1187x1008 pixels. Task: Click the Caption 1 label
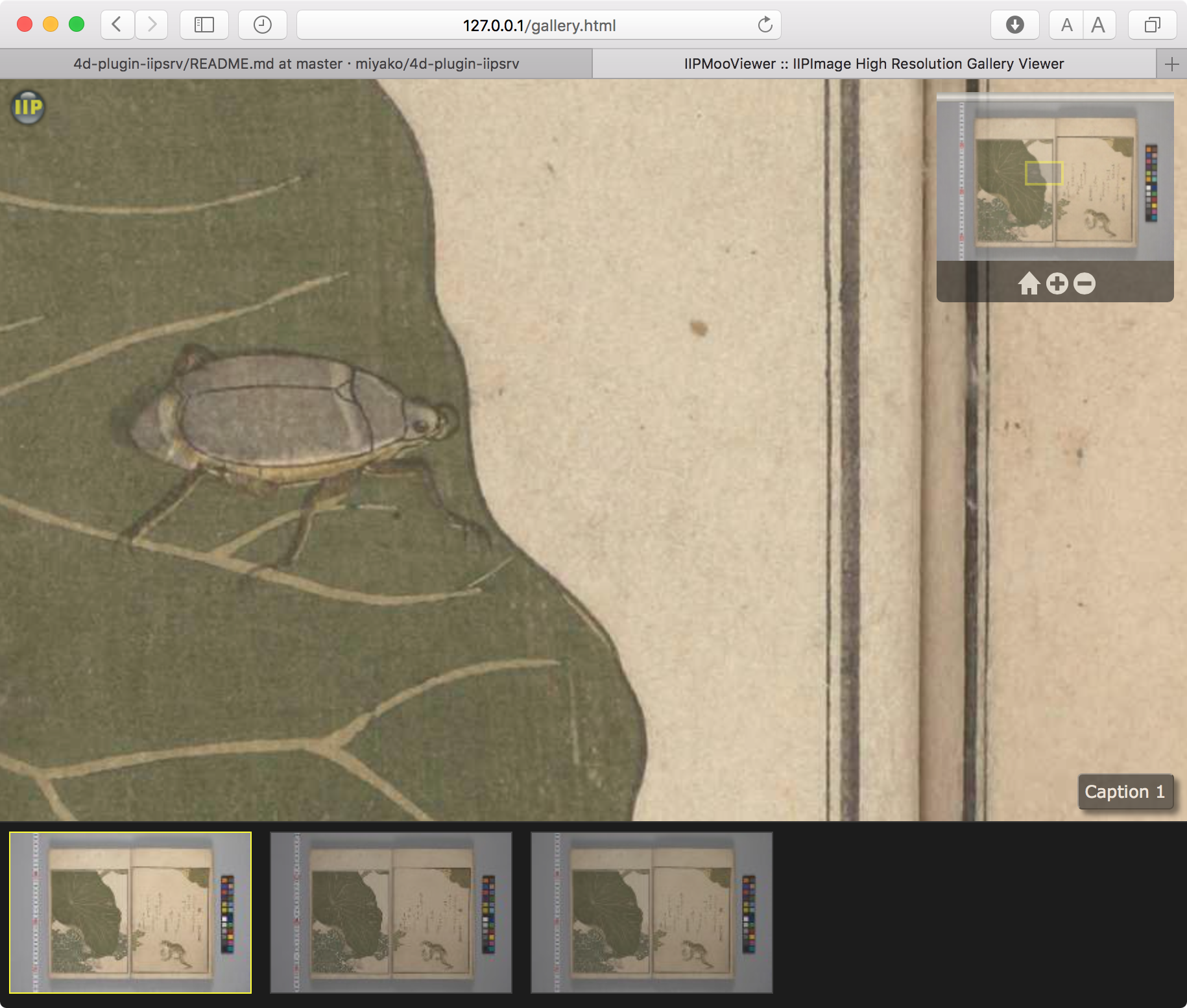pyautogui.click(x=1125, y=791)
